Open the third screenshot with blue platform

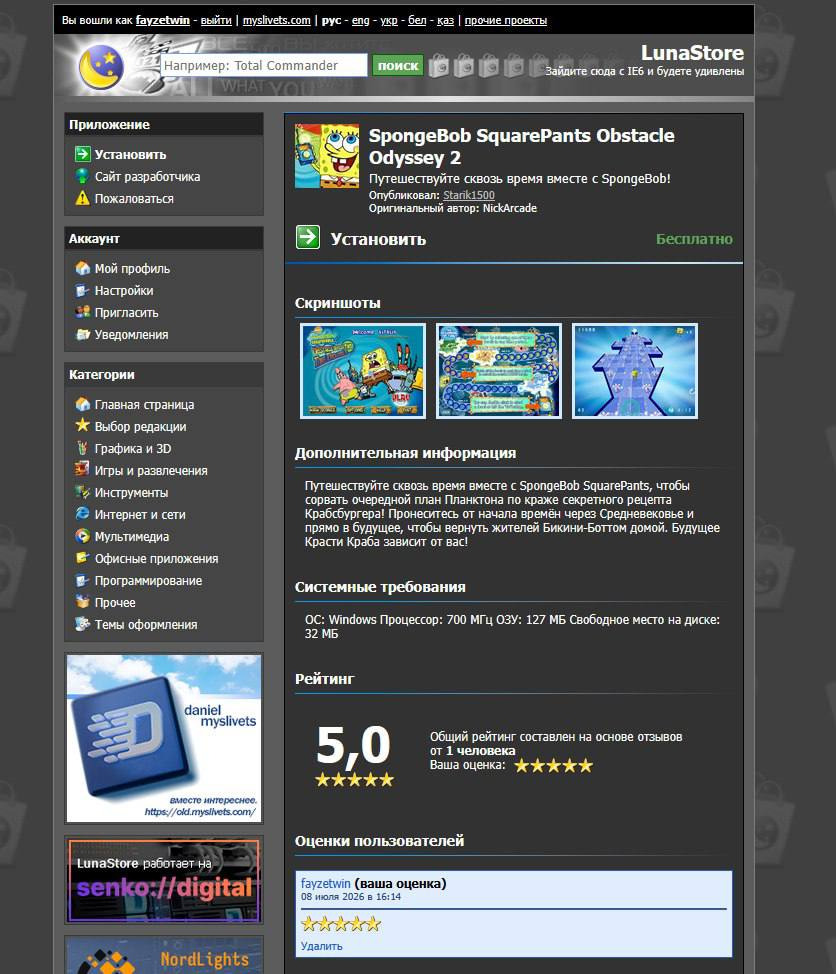click(635, 371)
